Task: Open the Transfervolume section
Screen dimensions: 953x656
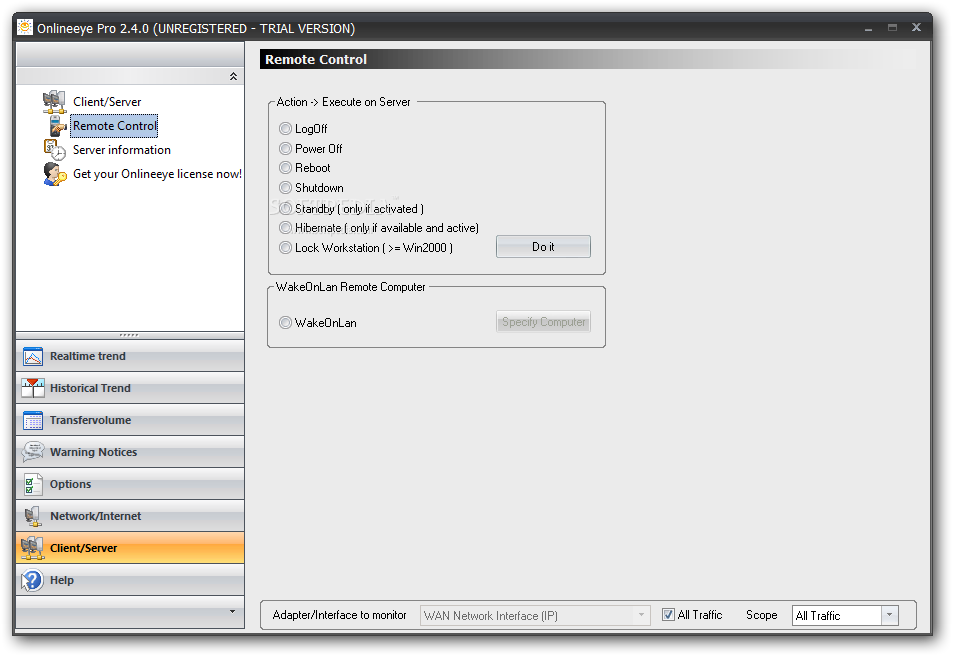Action: 130,420
